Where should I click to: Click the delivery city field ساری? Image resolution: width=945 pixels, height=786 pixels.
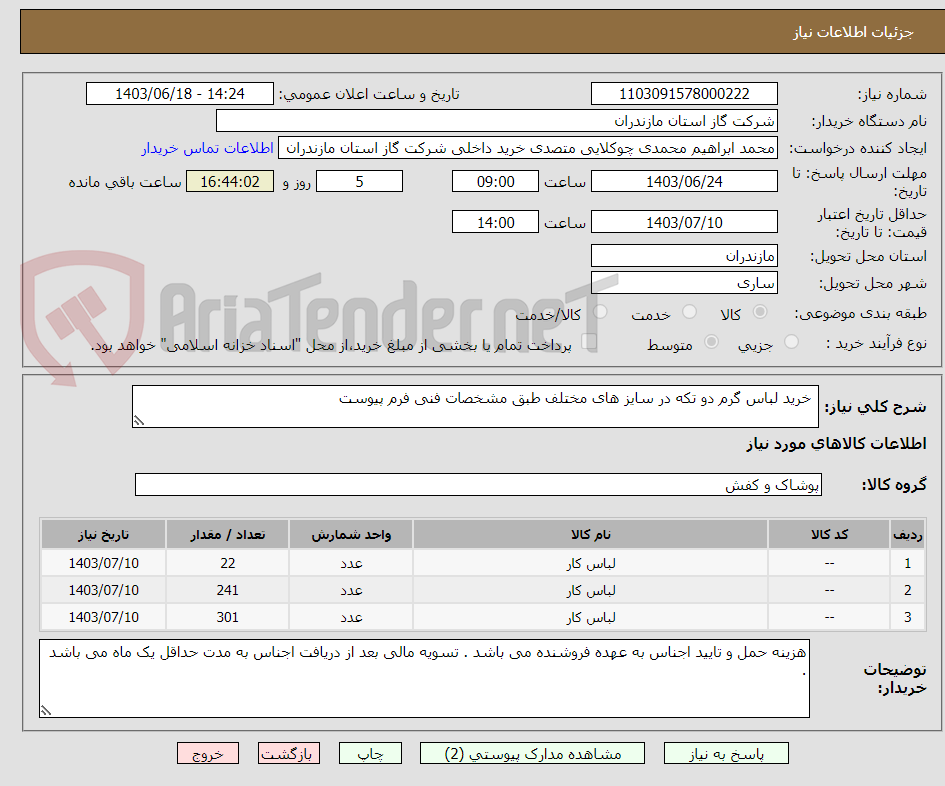pos(684,283)
